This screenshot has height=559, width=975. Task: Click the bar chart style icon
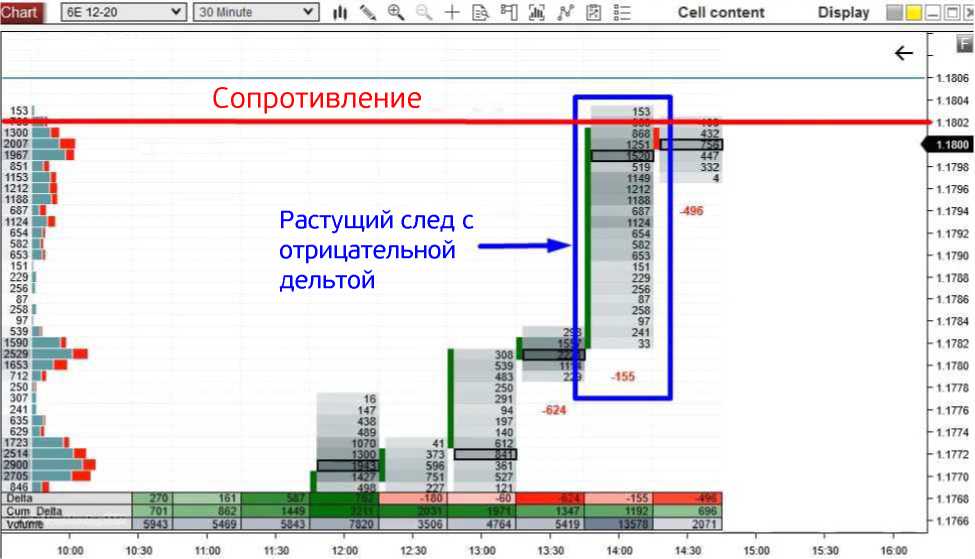pos(340,13)
